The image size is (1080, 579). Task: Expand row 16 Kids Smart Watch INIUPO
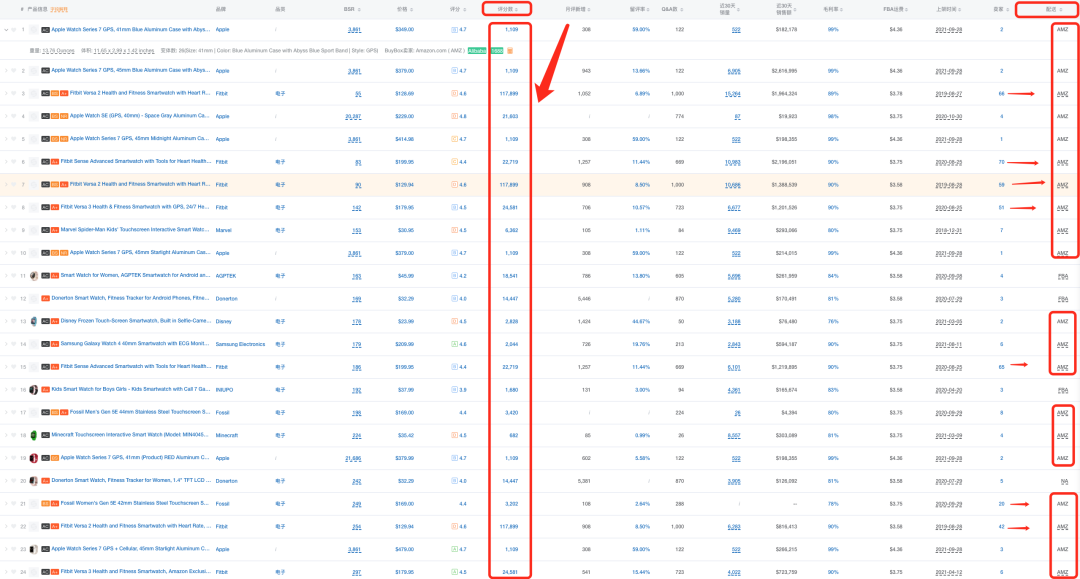pyautogui.click(x=6, y=389)
